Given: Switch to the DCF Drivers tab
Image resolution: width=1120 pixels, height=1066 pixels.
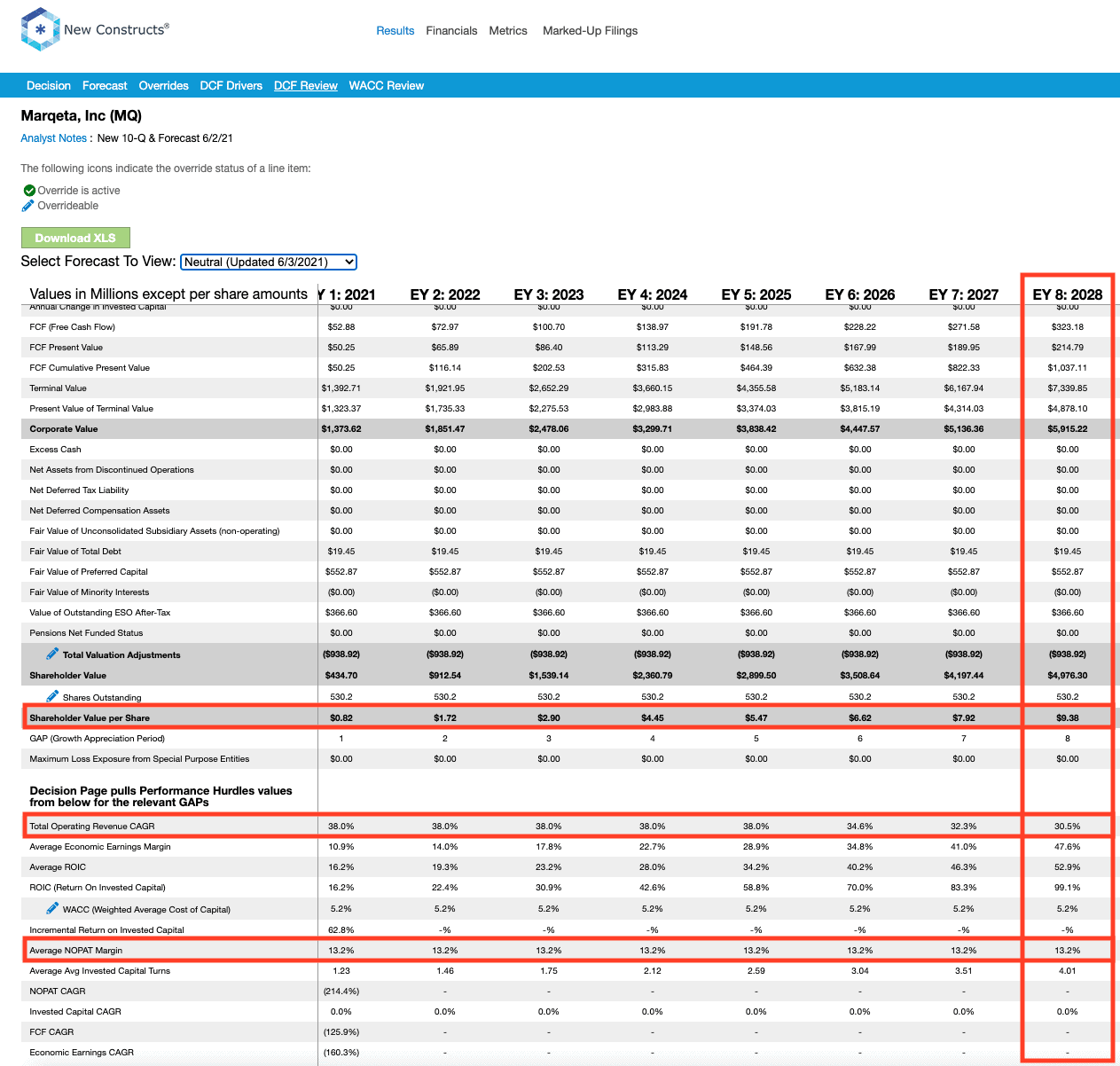Looking at the screenshot, I should (x=231, y=85).
